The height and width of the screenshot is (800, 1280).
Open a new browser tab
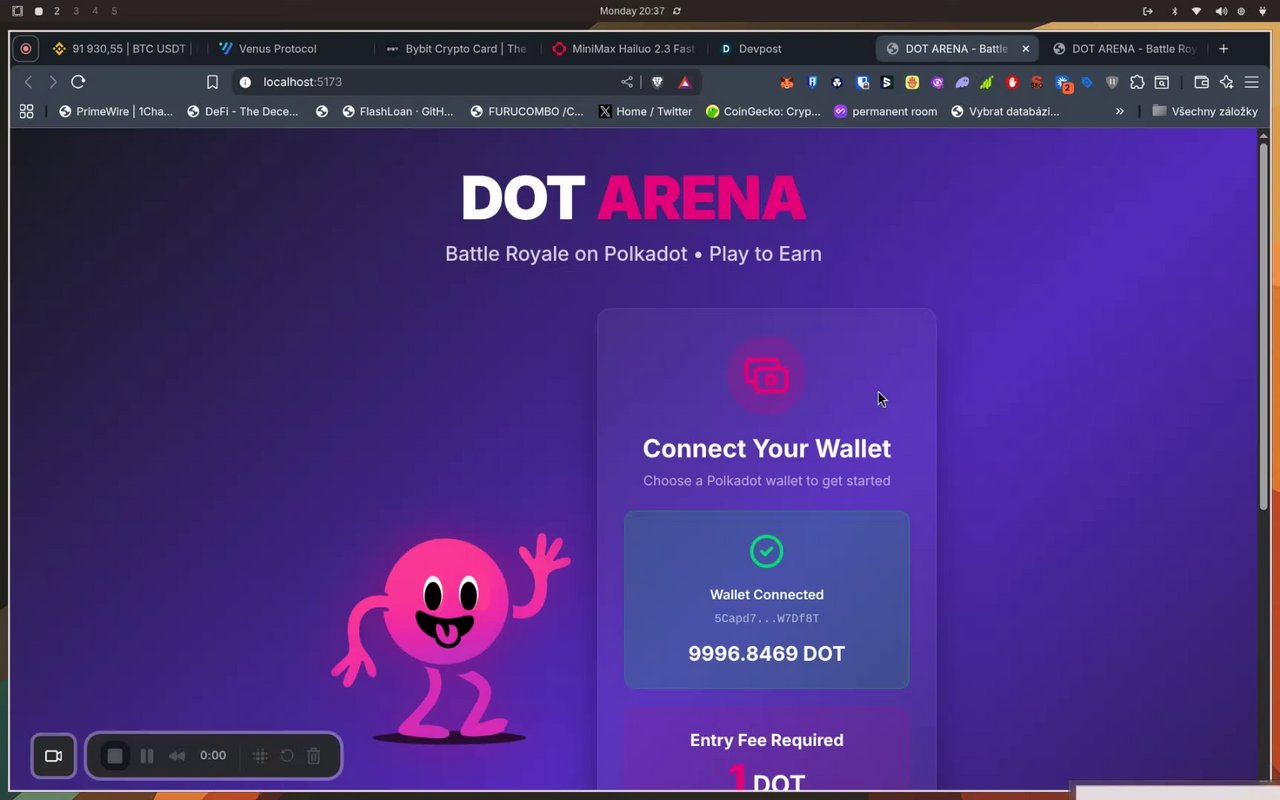[1223, 48]
